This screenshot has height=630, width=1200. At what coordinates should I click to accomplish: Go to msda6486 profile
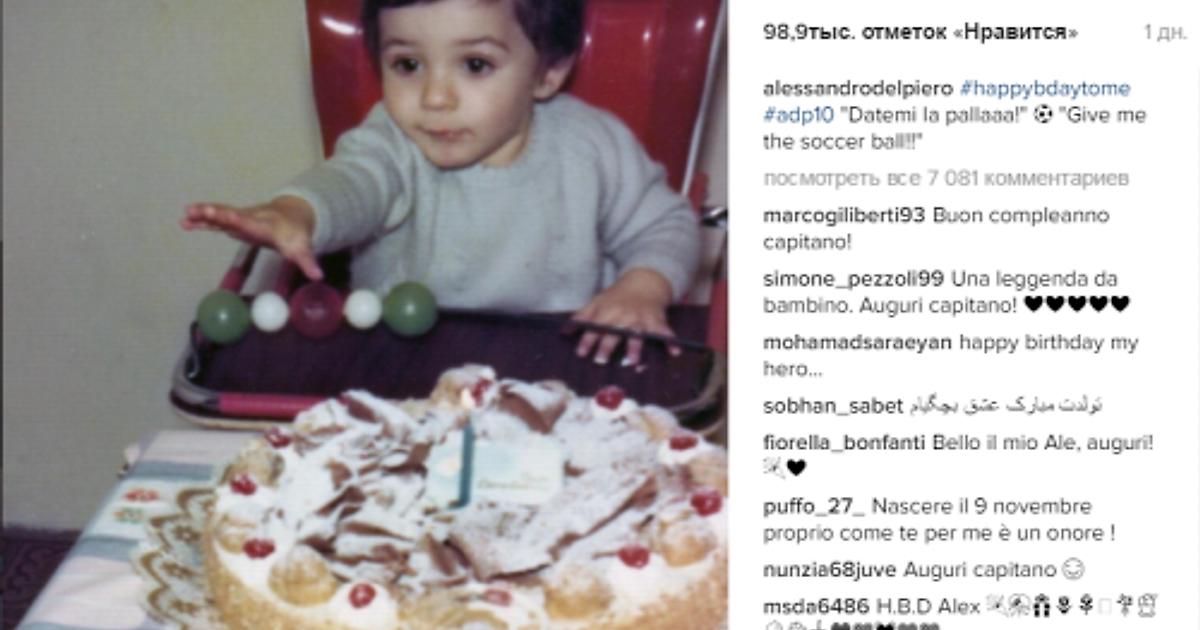[815, 606]
